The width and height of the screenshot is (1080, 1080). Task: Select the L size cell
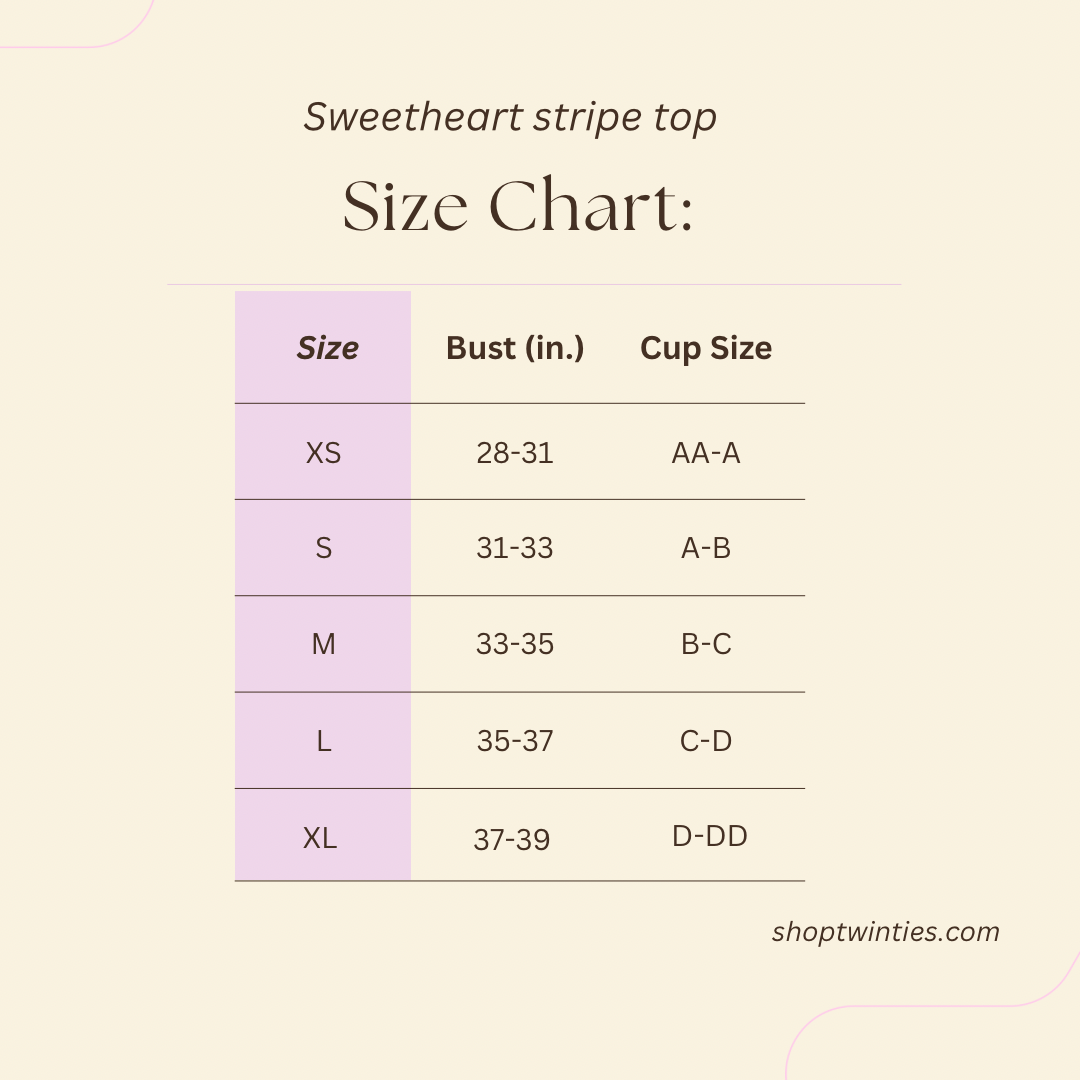(x=323, y=741)
